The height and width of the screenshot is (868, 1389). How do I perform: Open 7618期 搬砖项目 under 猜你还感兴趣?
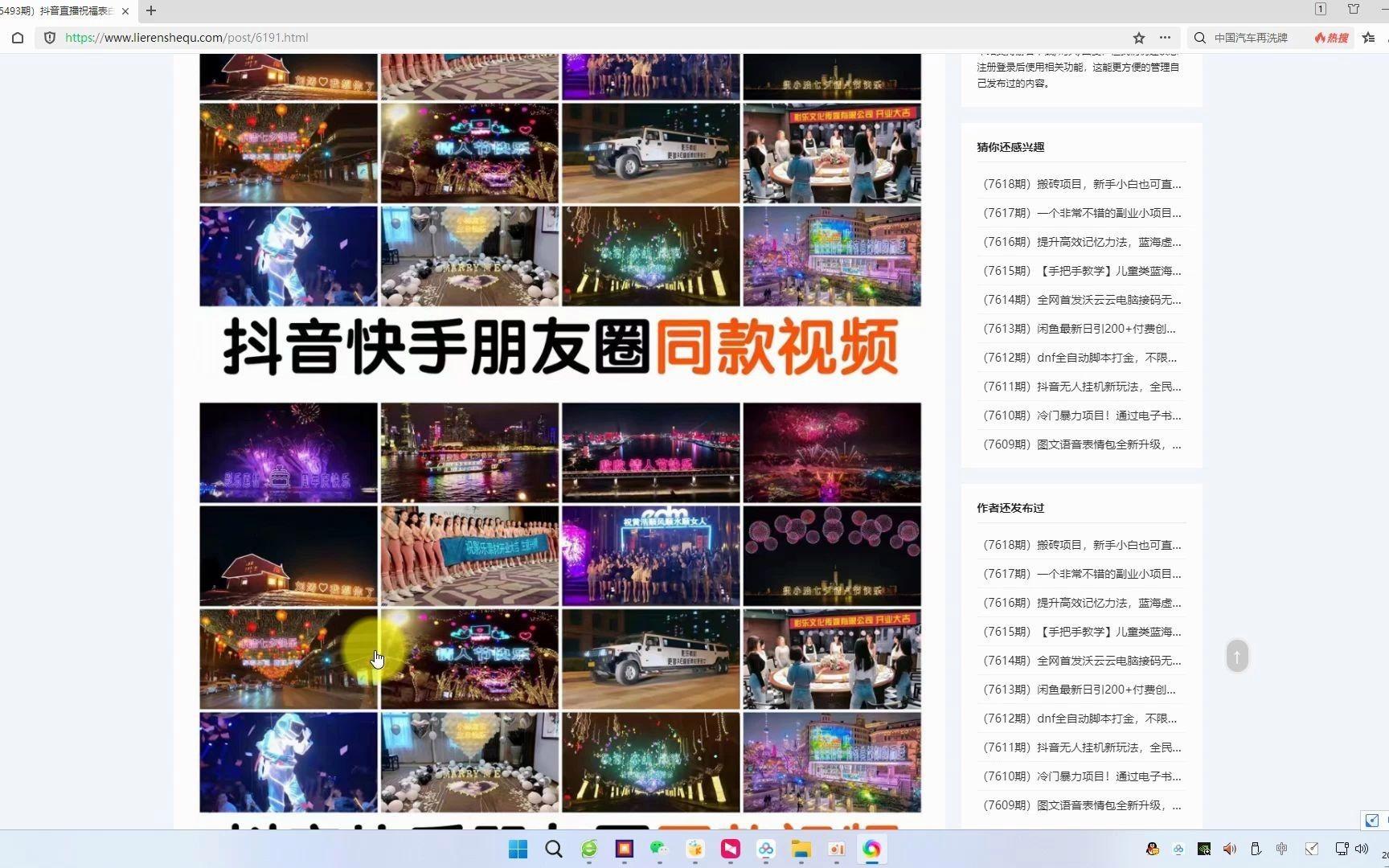(x=1082, y=184)
